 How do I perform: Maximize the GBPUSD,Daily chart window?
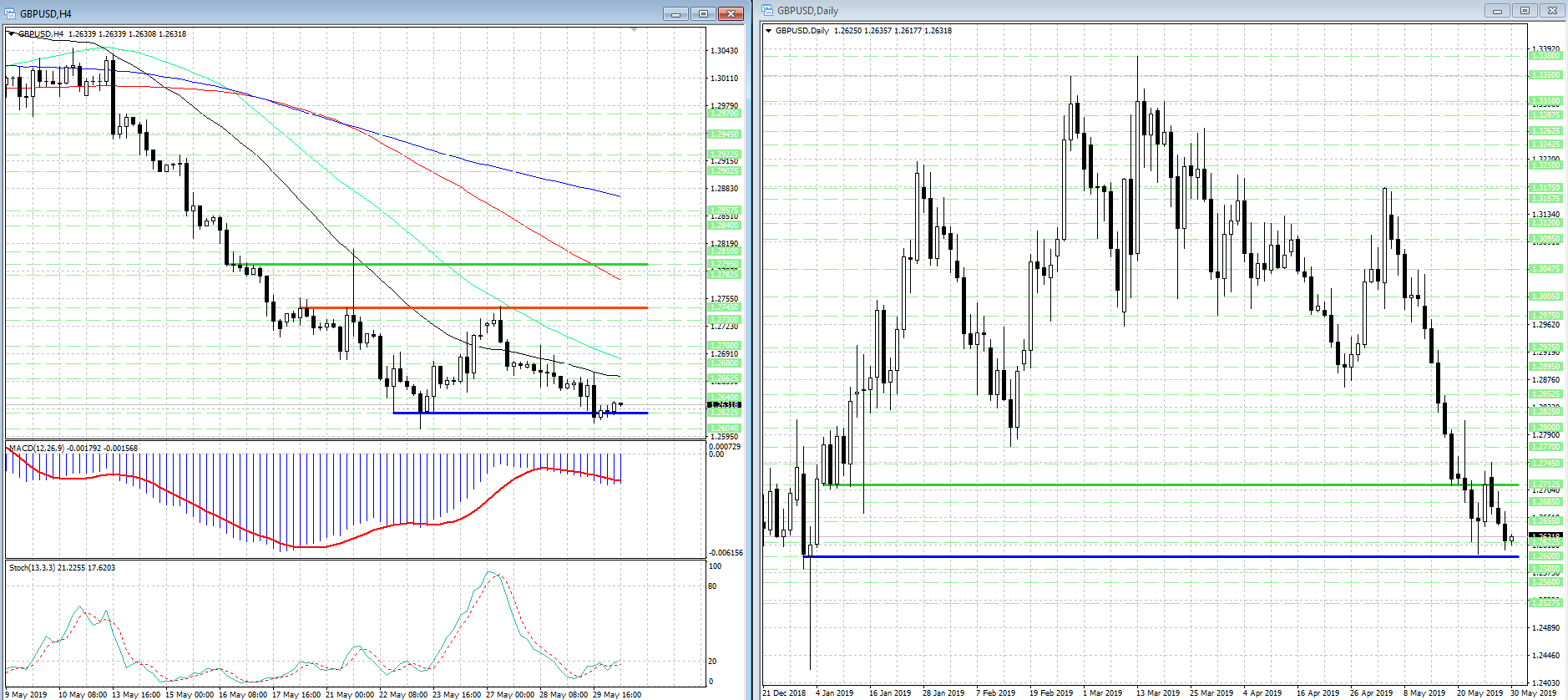1525,11
